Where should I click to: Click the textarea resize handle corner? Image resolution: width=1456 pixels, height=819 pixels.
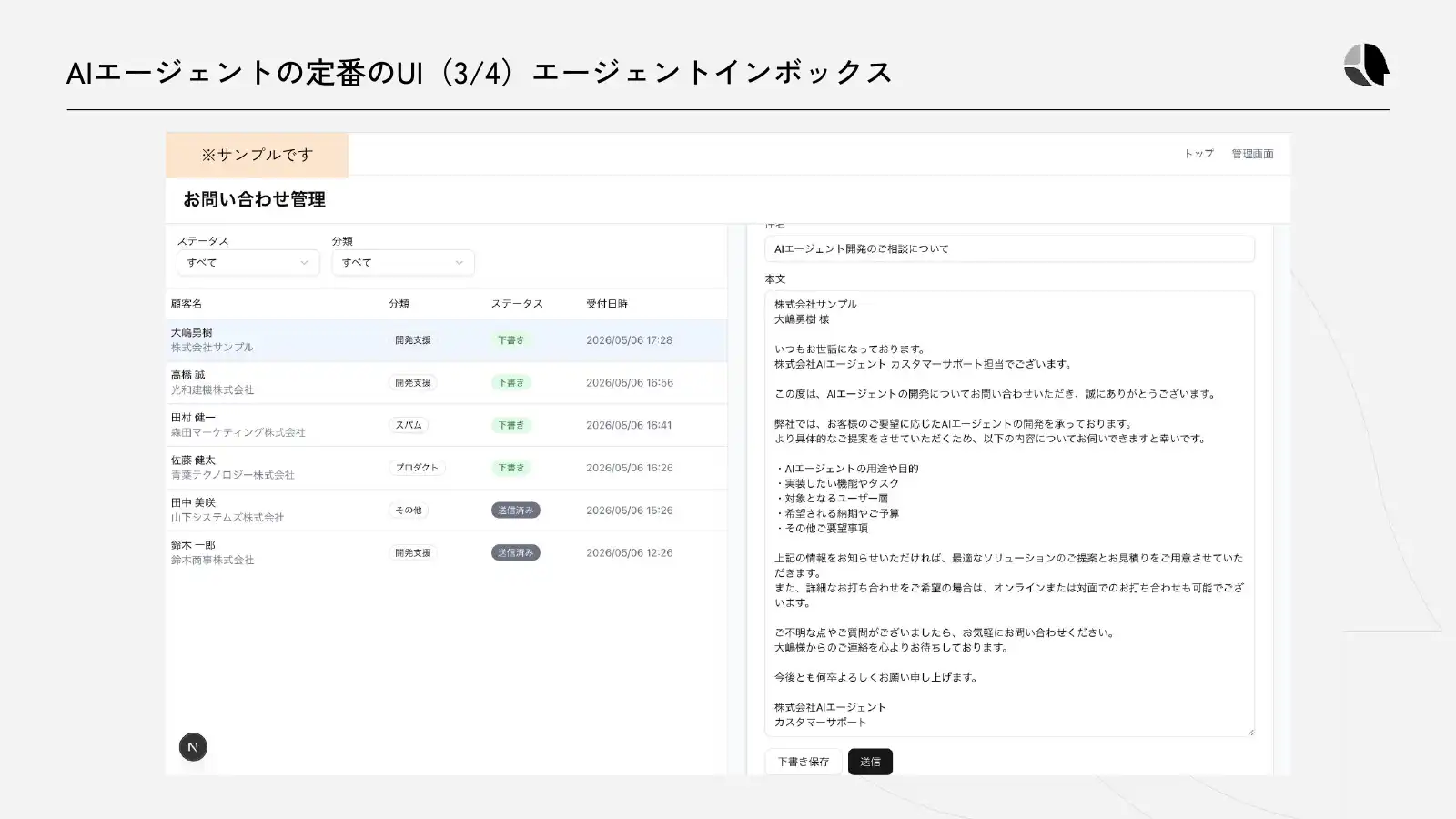coord(1250,732)
